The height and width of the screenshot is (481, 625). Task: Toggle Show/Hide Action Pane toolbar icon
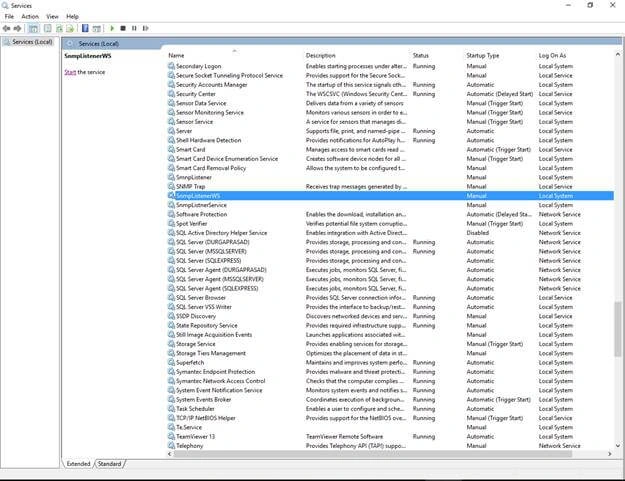tap(96, 28)
